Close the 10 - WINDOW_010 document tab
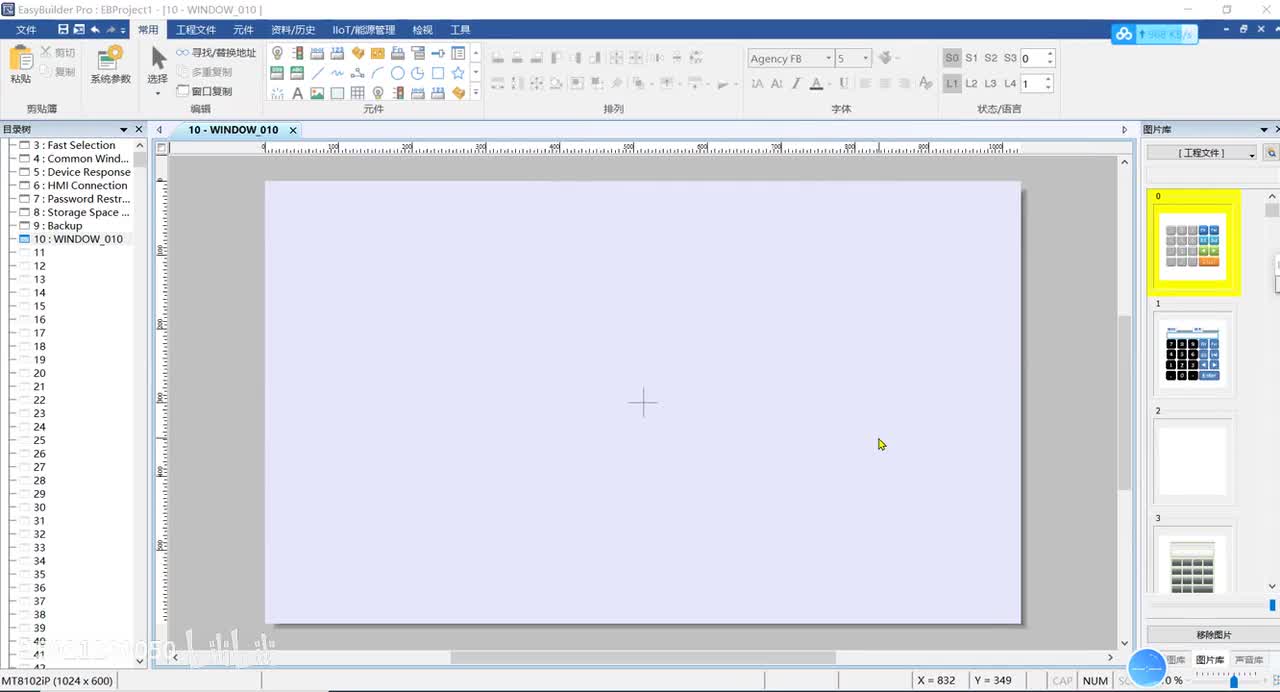Viewport: 1280px width, 692px height. (293, 130)
